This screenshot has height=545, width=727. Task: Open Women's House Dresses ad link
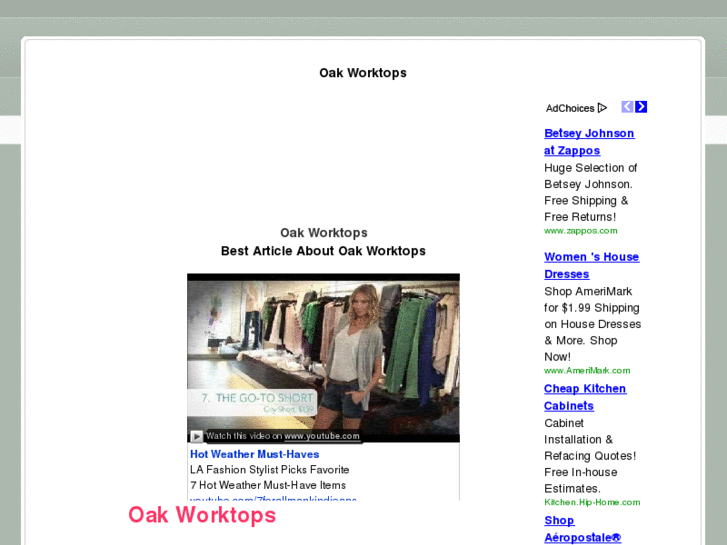(592, 265)
